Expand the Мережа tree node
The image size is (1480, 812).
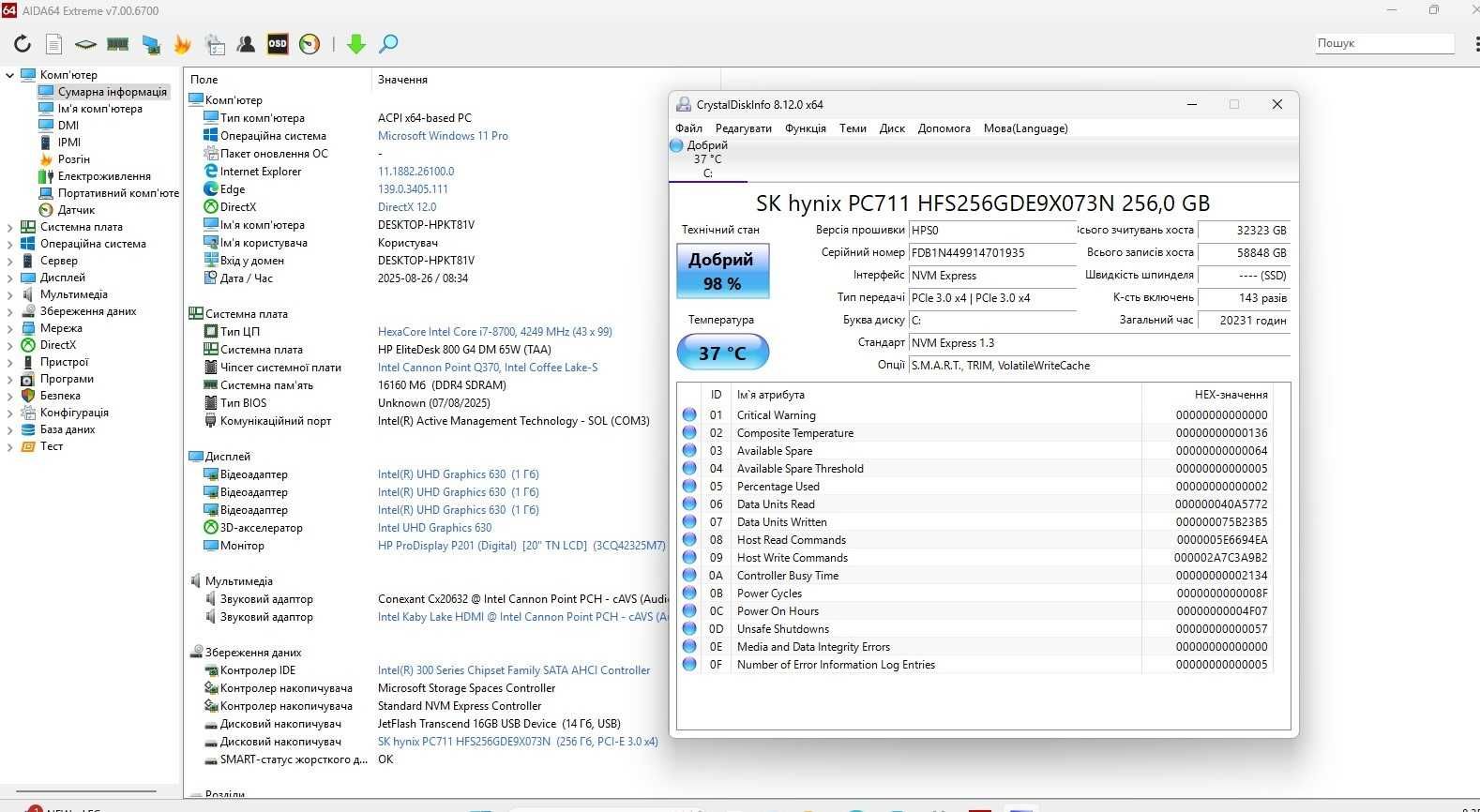coord(10,328)
